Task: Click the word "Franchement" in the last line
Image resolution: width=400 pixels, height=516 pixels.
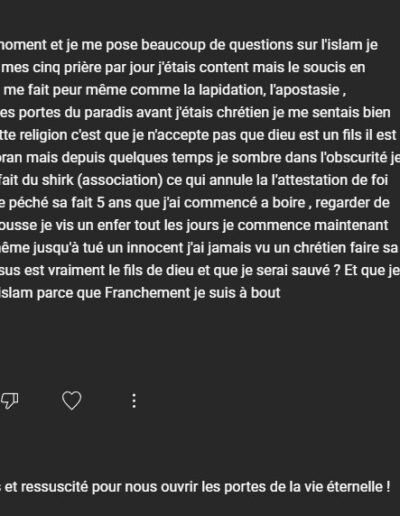Action: [x=147, y=293]
